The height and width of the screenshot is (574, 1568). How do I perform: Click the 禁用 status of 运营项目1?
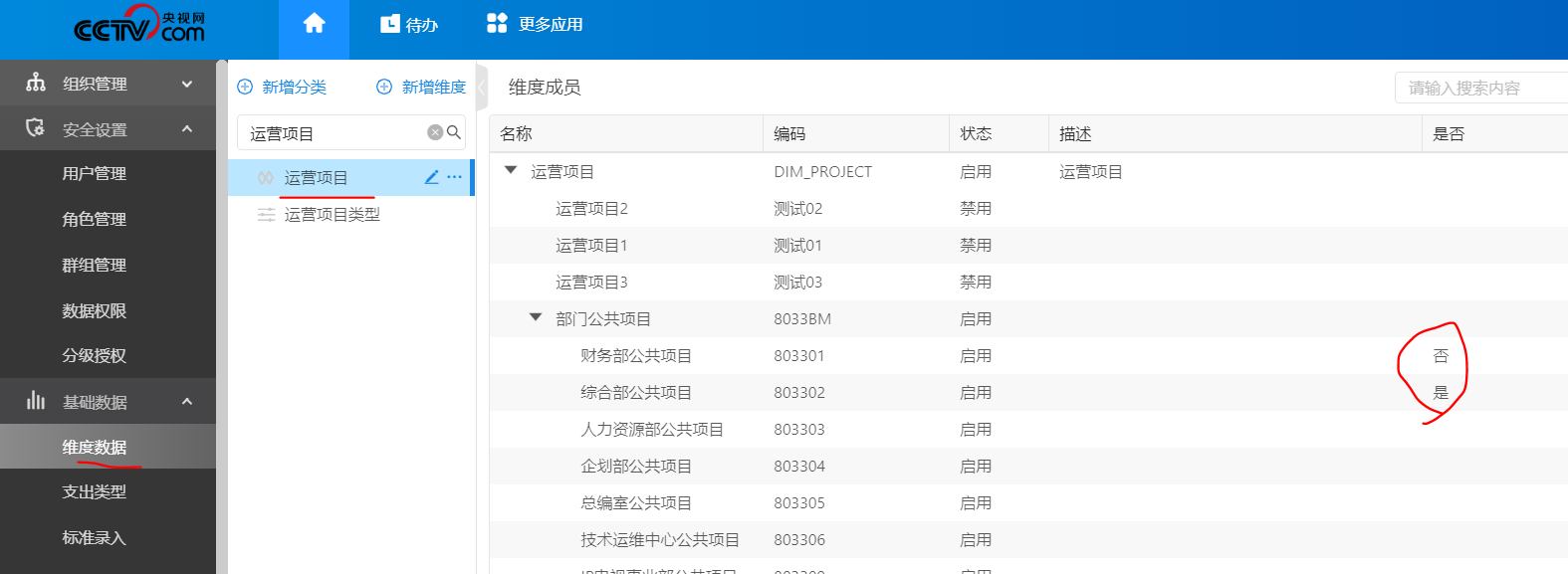coord(976,245)
